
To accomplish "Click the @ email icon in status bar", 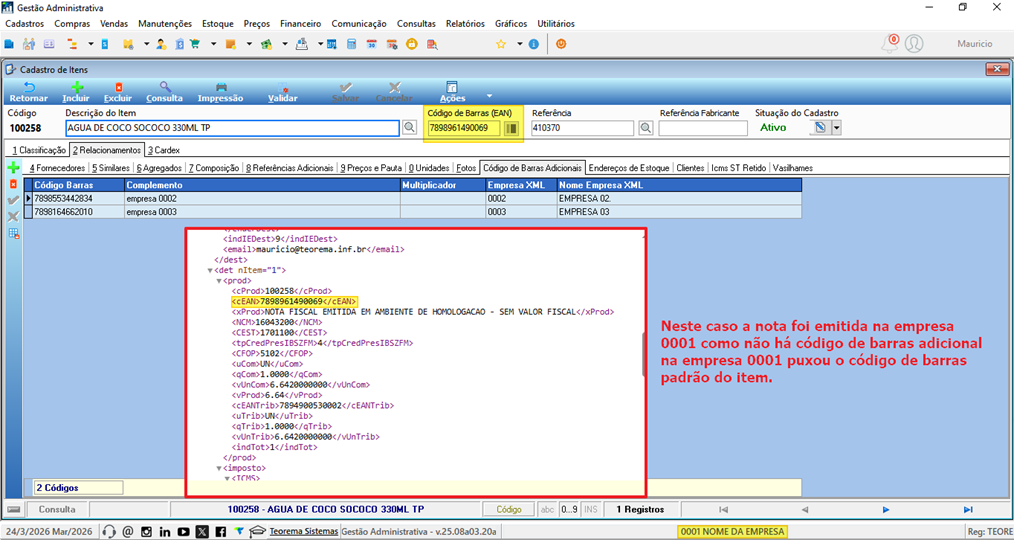I will click(128, 532).
